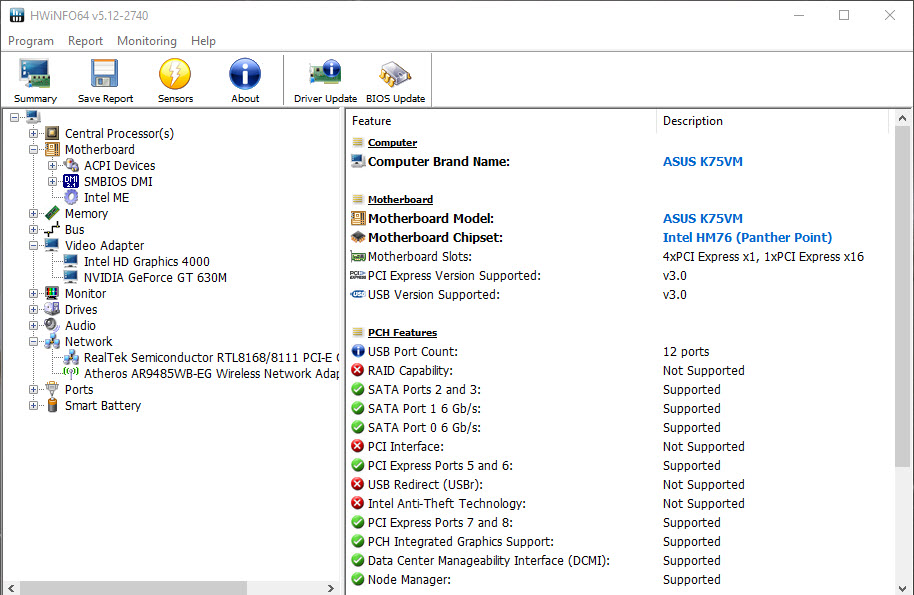This screenshot has height=595, width=914.
Task: Expand the SMBIOS DMI node
Action: click(x=52, y=181)
